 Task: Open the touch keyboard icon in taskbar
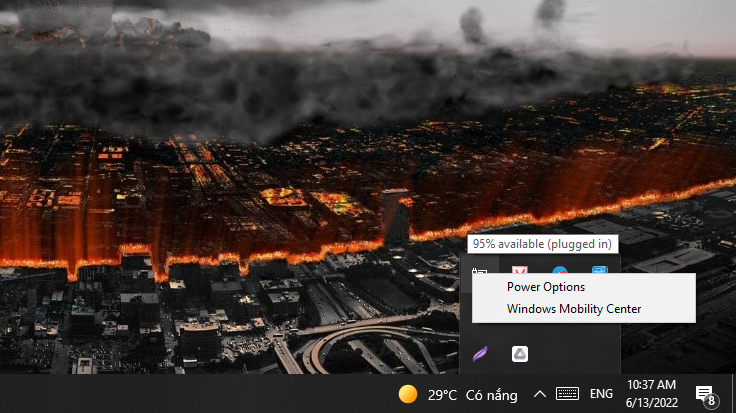(x=567, y=394)
